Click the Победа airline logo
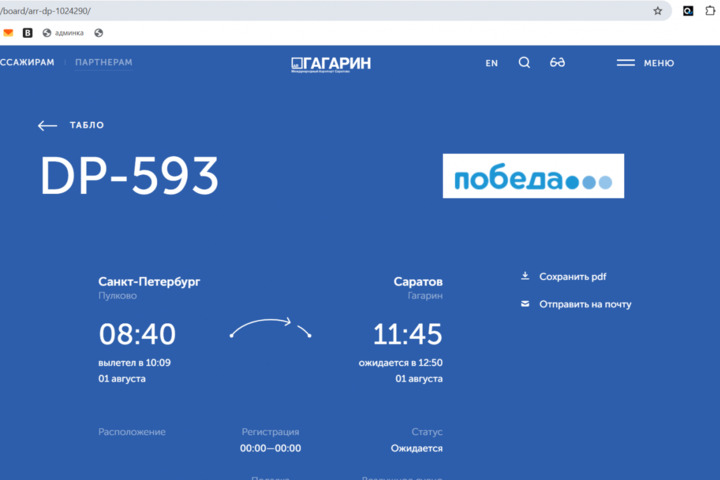This screenshot has height=480, width=720. (533, 176)
